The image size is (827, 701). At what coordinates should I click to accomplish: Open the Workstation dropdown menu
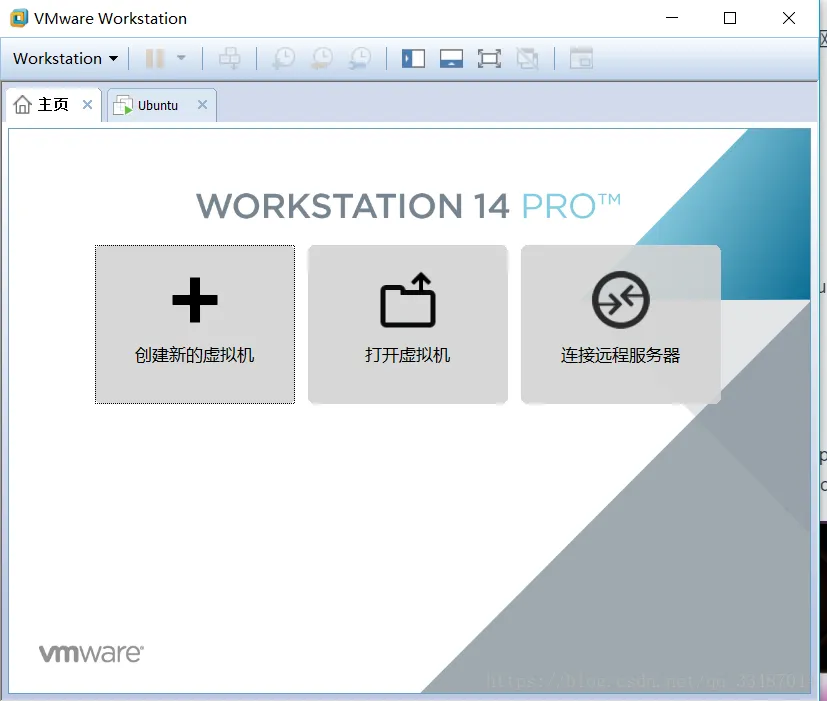coord(65,59)
